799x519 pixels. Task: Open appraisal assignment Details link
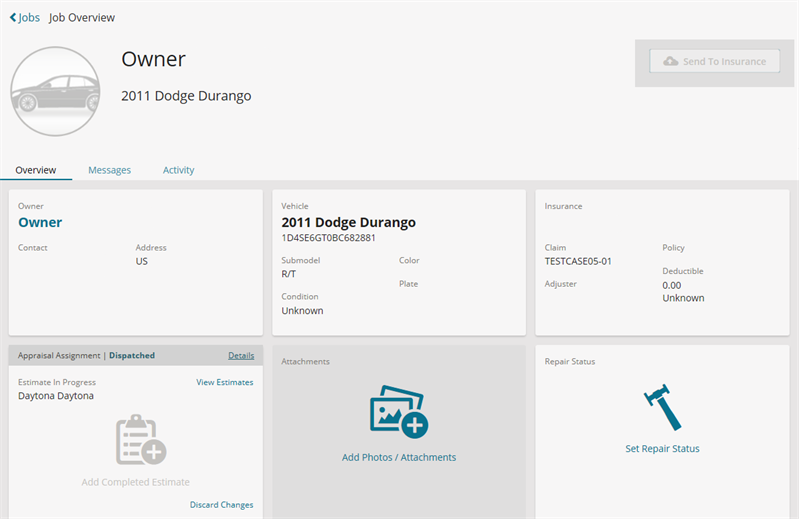click(x=241, y=356)
